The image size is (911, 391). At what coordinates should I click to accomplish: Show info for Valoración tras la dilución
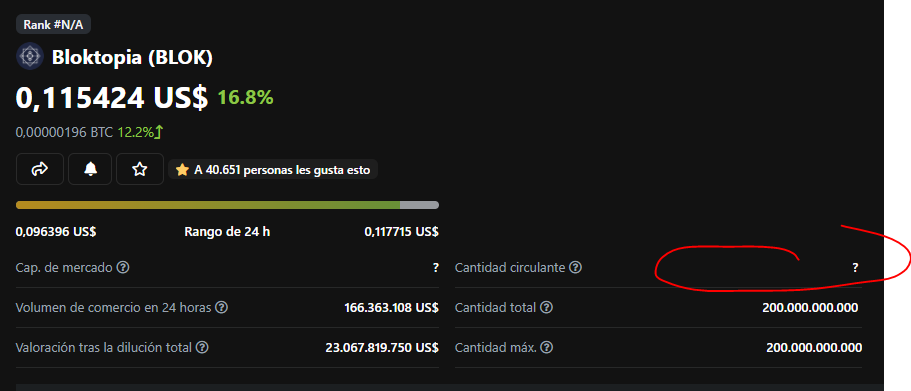202,347
